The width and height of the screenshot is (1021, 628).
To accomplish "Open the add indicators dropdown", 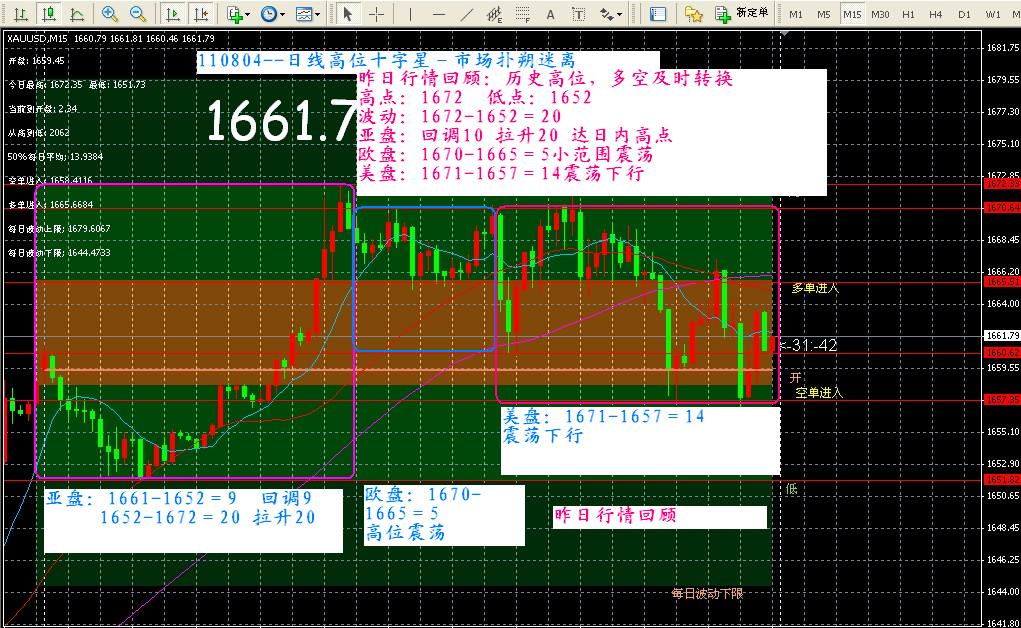I will point(237,14).
